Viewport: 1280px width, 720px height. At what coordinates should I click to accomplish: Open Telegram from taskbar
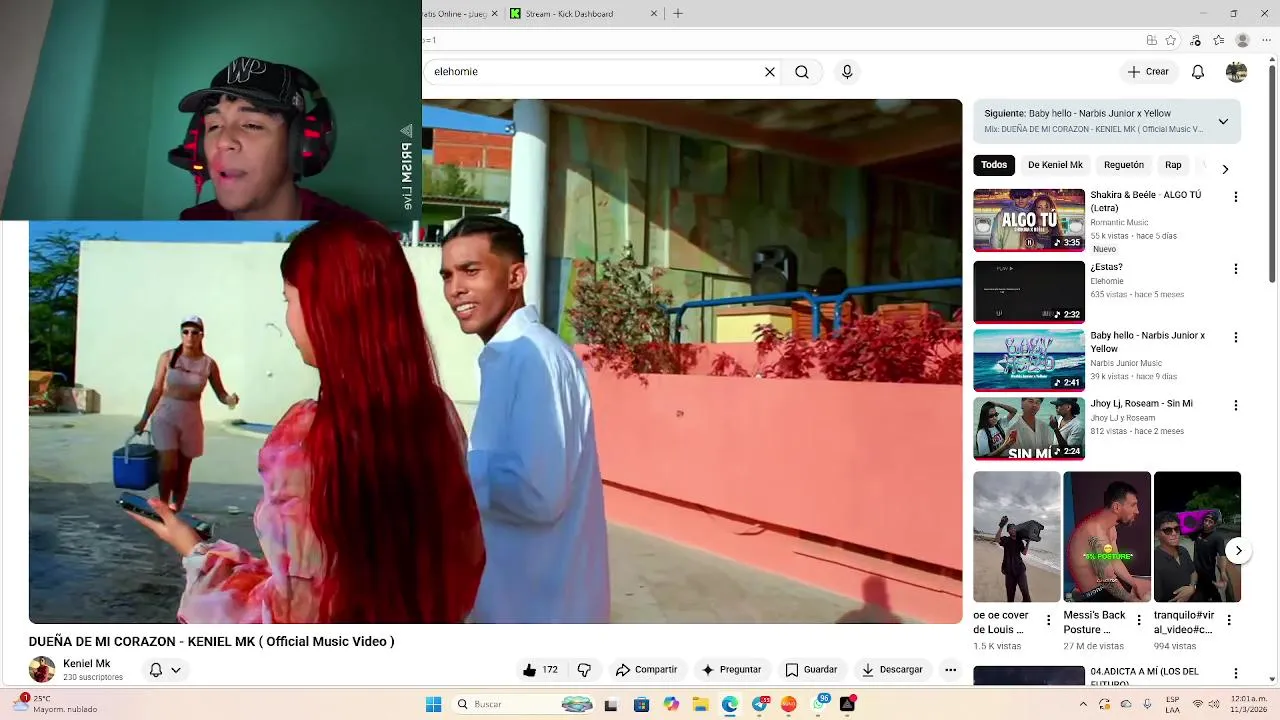pos(760,704)
